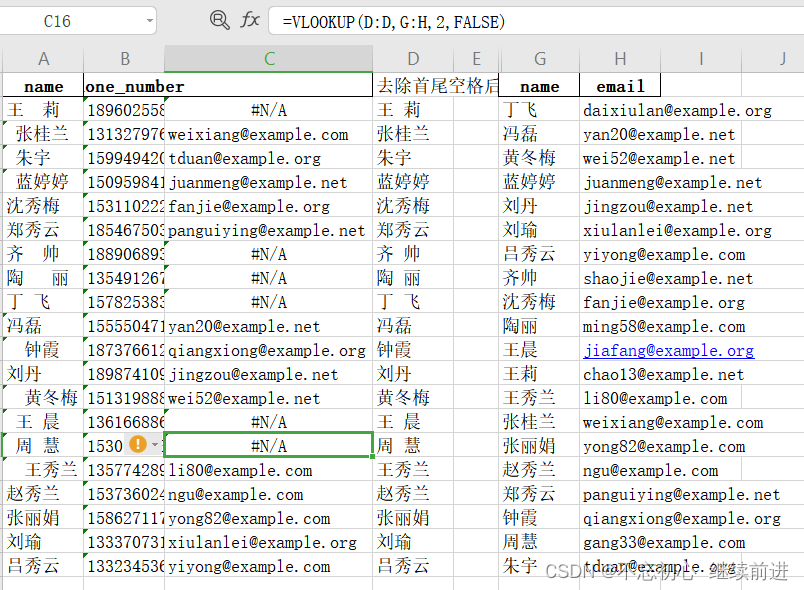Click daixiulan@example.org in column H

click(x=677, y=110)
